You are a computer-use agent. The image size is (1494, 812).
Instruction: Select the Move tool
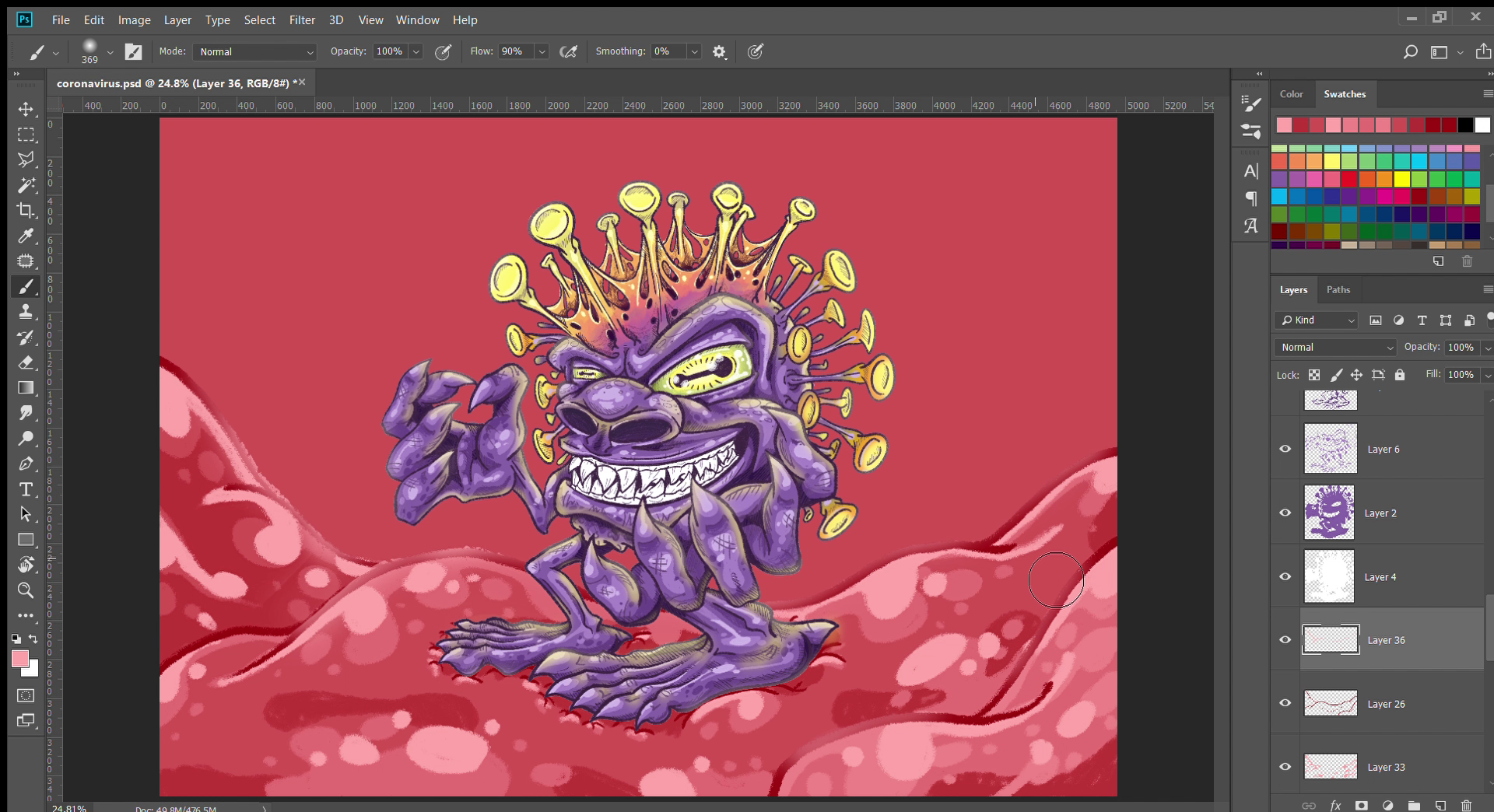point(26,109)
